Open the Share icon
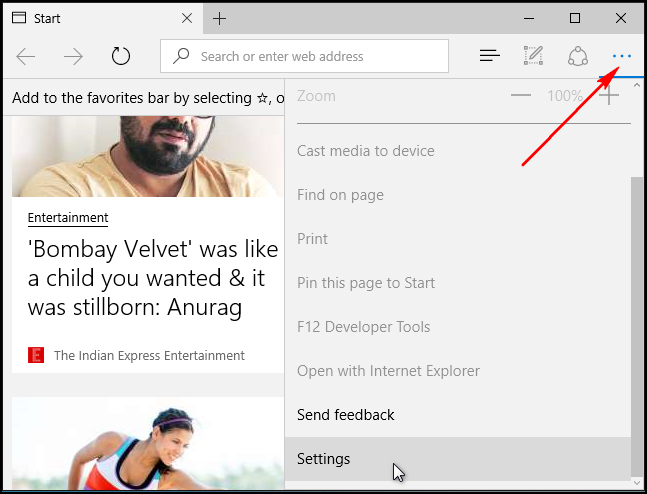Image resolution: width=647 pixels, height=494 pixels. click(578, 56)
